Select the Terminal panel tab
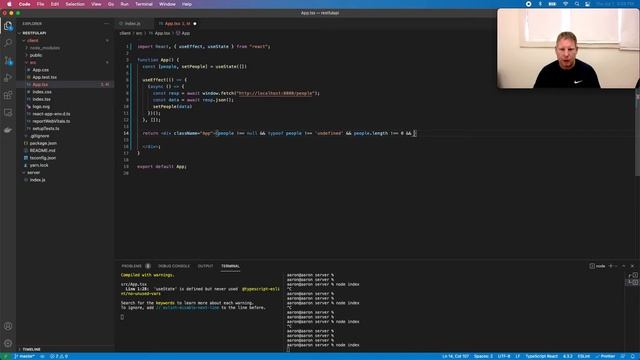Image resolution: width=640 pixels, height=360 pixels. [x=230, y=266]
